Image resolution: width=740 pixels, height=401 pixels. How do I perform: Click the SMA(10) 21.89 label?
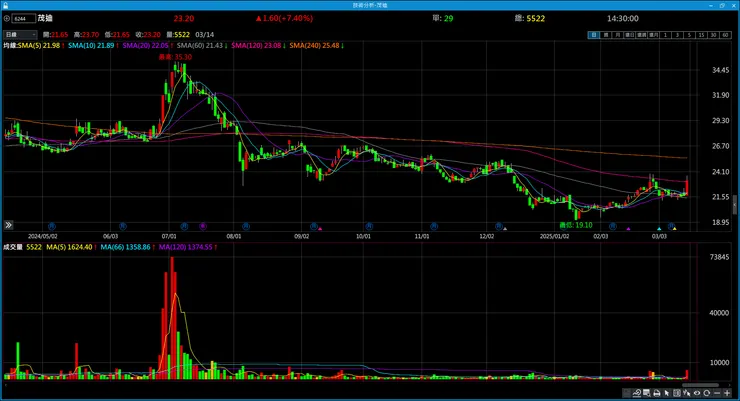coord(91,45)
